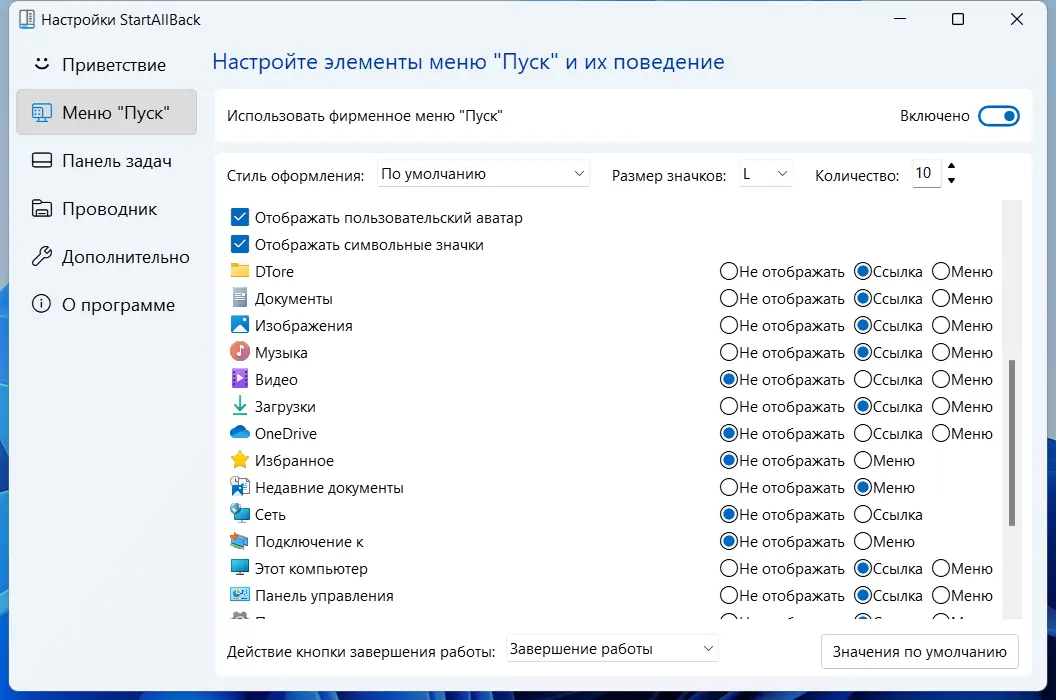
Task: Click the wrench icon beside Дополнительно
Action: pos(42,257)
